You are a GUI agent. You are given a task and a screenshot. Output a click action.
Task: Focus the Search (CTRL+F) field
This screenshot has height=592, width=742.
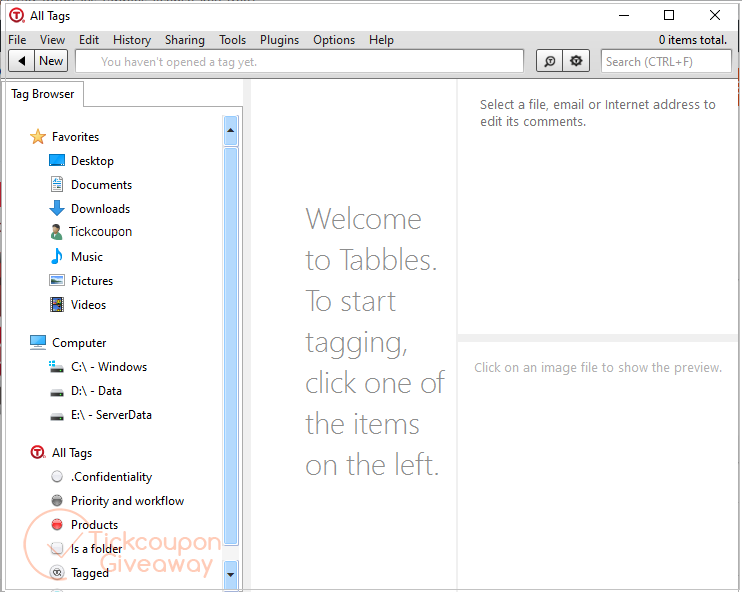tap(666, 62)
